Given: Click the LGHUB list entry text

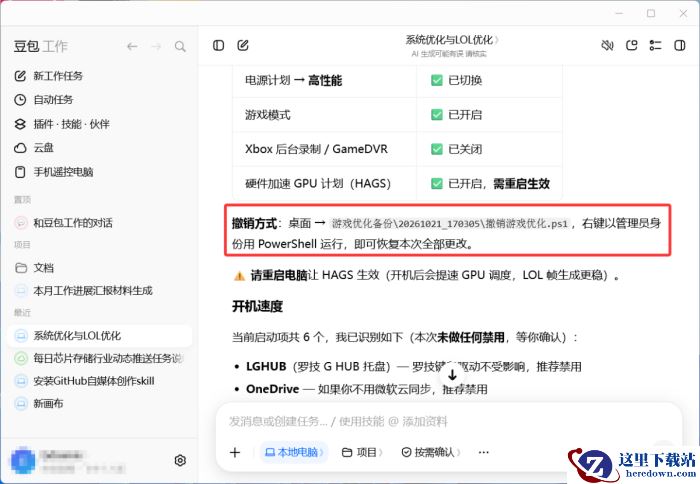Looking at the screenshot, I should 413,367.
